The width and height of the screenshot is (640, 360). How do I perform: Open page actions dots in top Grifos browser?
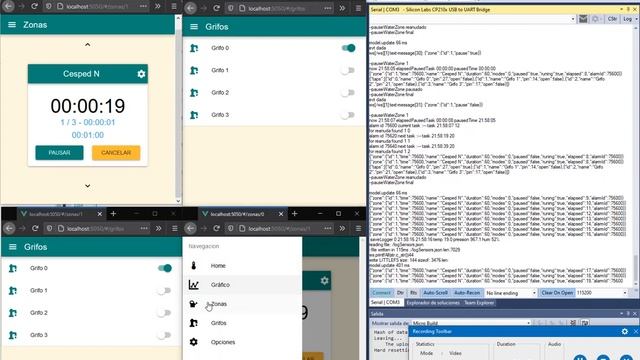tap(328, 8)
